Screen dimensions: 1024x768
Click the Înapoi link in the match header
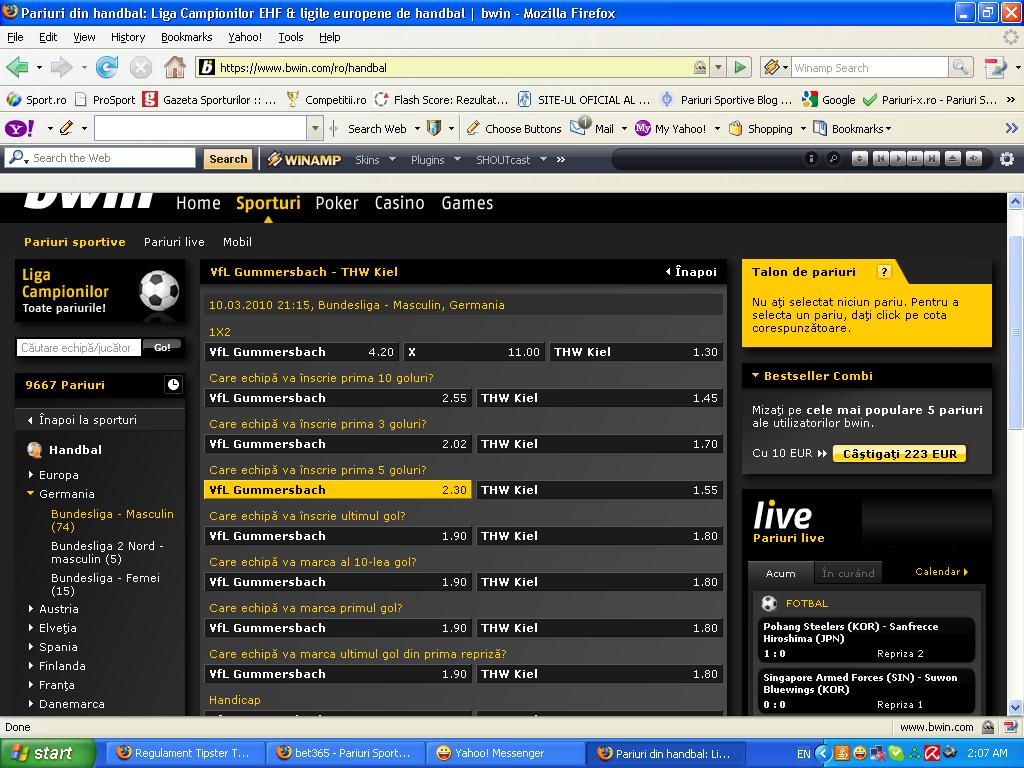pyautogui.click(x=692, y=272)
